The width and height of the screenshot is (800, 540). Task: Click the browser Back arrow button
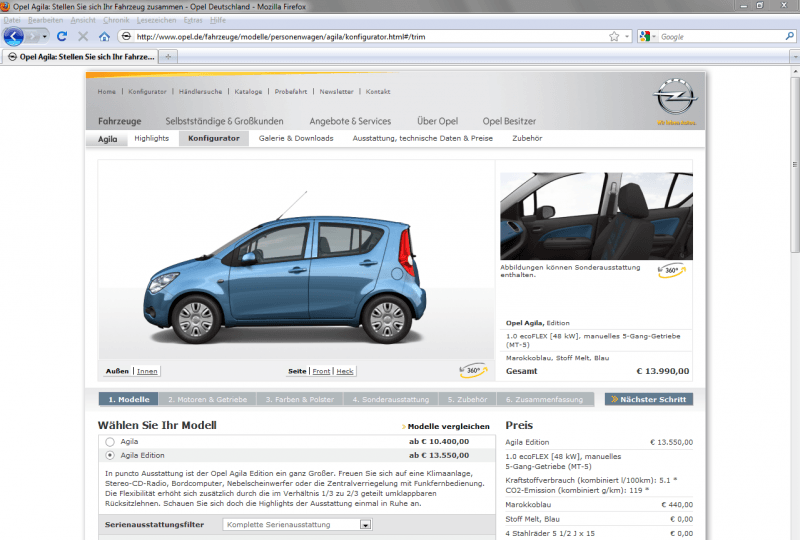coord(13,37)
